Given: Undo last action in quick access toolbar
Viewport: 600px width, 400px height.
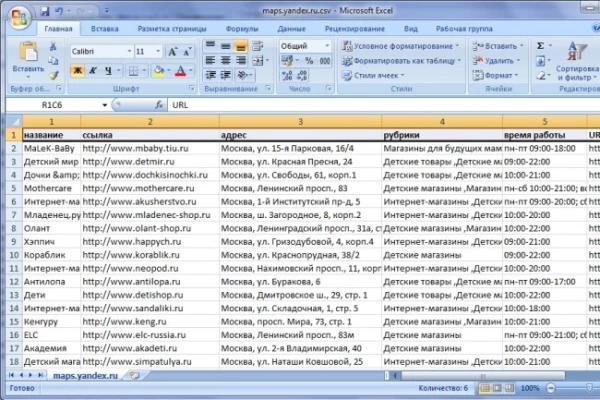Looking at the screenshot, I should (x=59, y=11).
